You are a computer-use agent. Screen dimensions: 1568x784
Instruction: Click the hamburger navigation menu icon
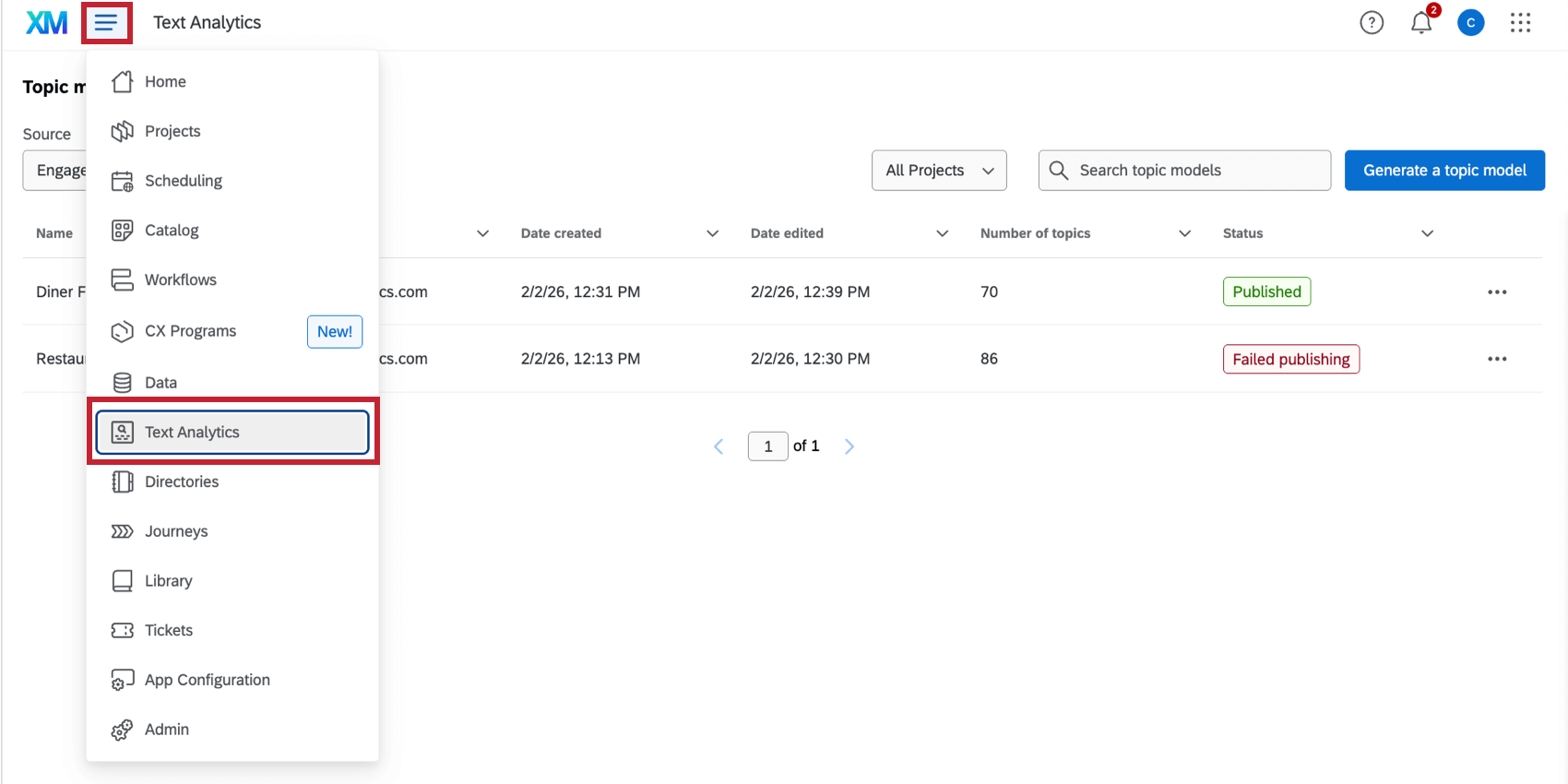106,23
